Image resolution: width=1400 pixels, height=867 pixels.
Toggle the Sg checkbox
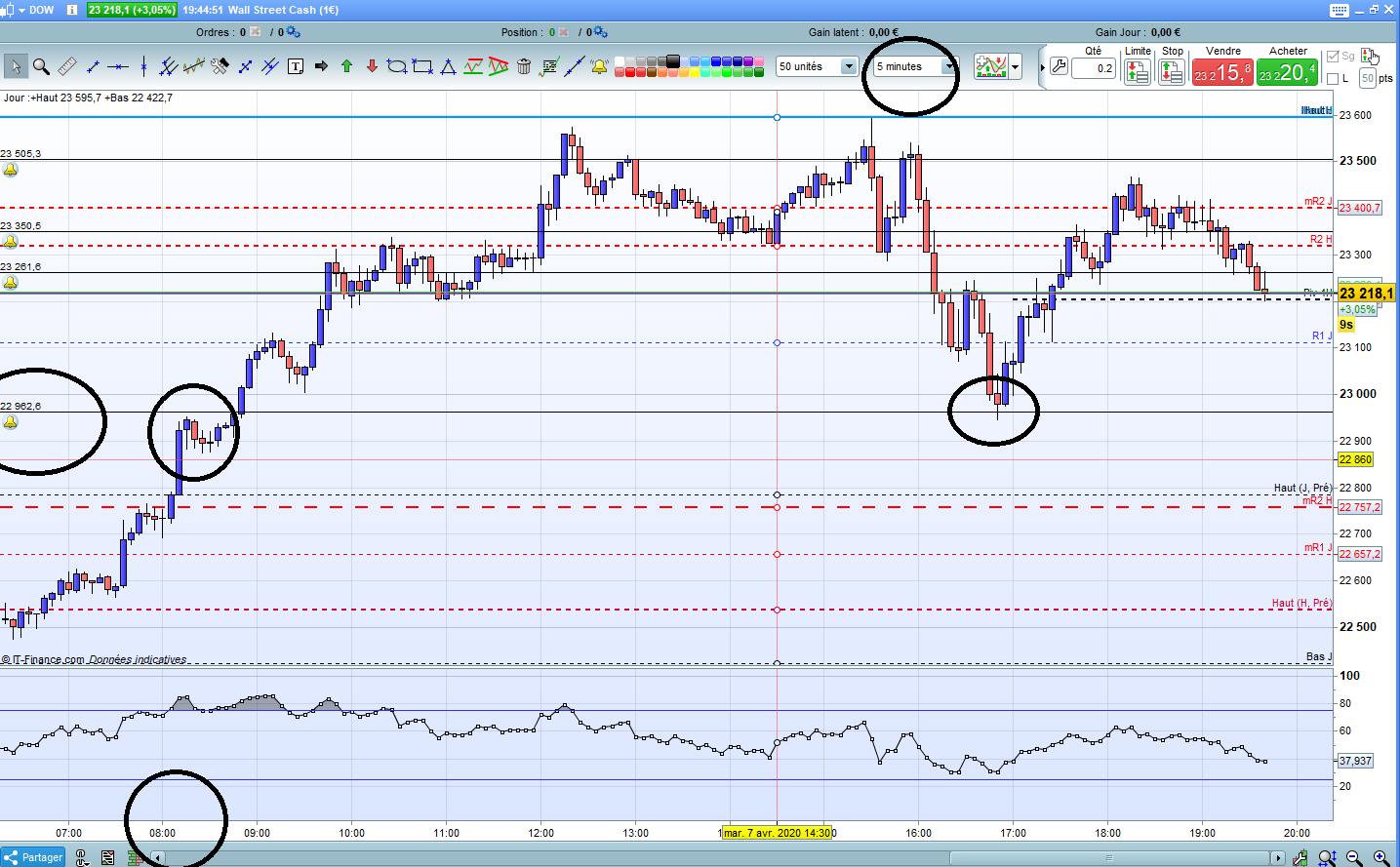(1333, 57)
